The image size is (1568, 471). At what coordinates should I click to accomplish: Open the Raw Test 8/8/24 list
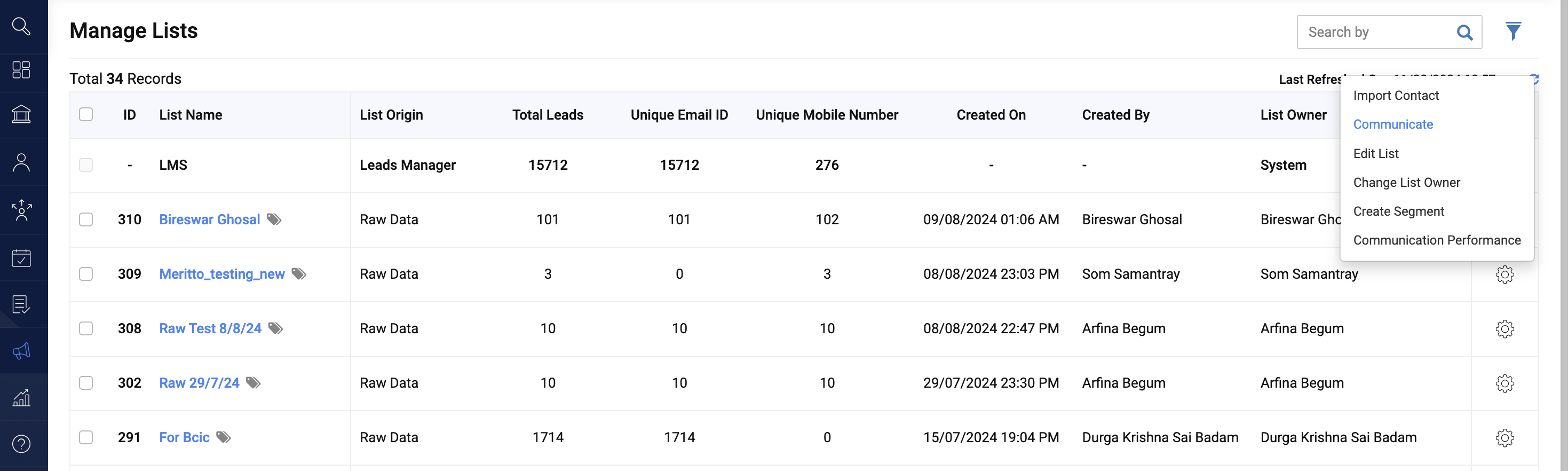[x=210, y=328]
